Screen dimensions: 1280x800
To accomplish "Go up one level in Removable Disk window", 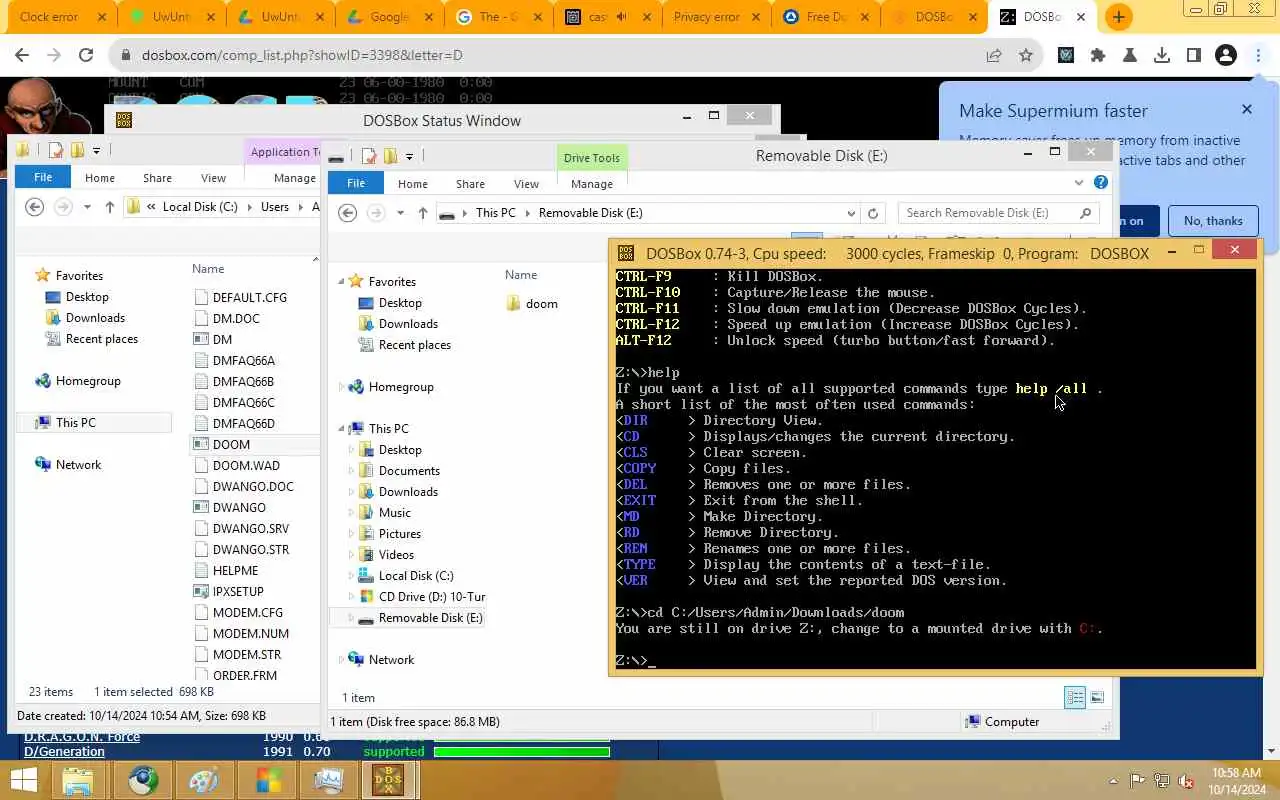I will 423,213.
